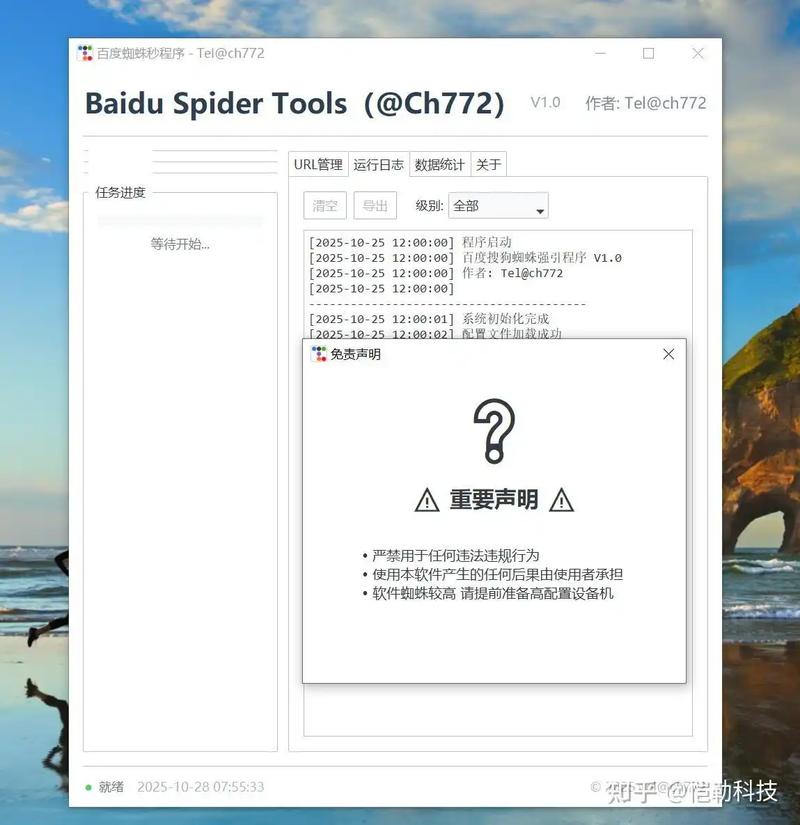Click the 免责声明 dialog title icon
This screenshot has width=800, height=825.
click(x=319, y=354)
